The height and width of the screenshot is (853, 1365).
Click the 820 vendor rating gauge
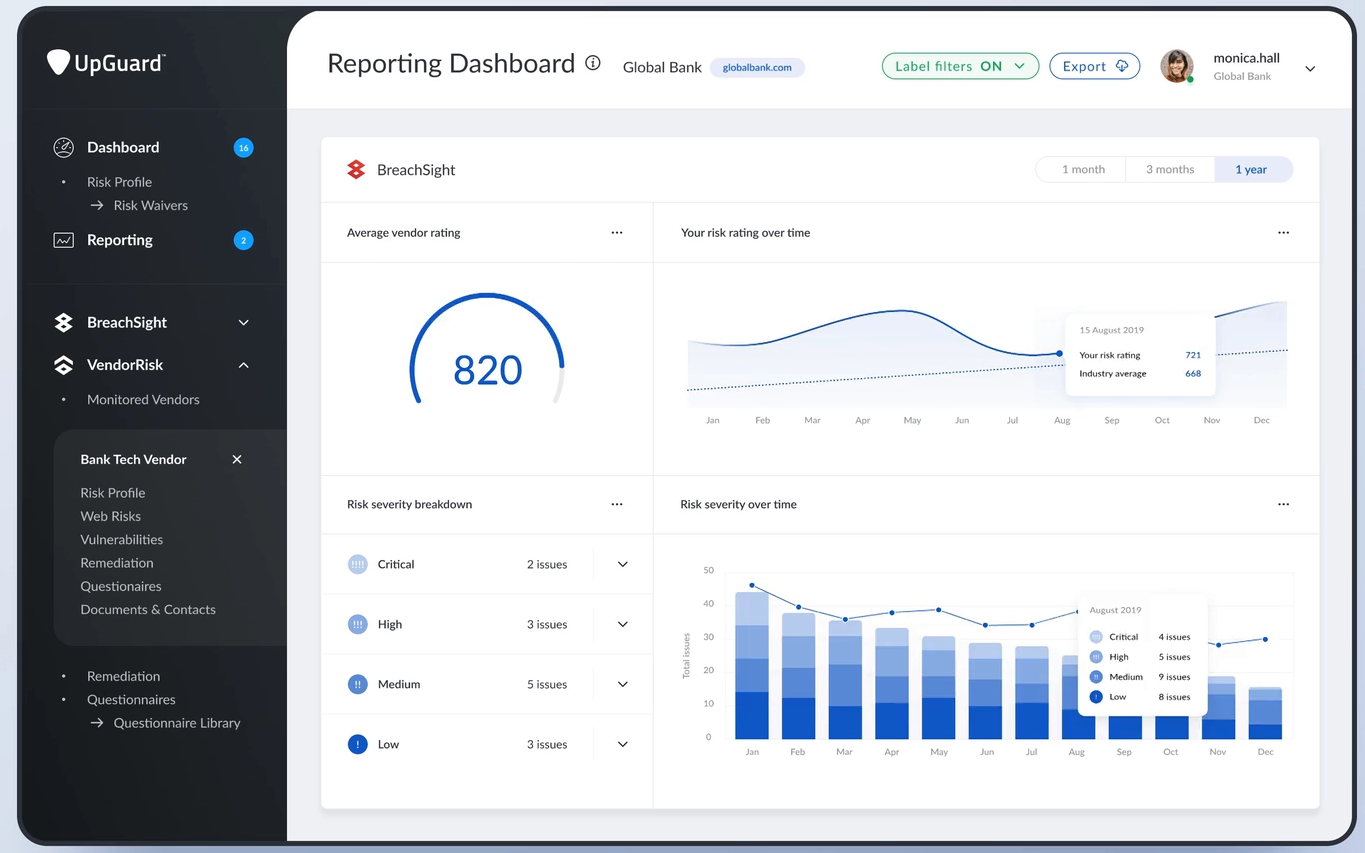487,348
